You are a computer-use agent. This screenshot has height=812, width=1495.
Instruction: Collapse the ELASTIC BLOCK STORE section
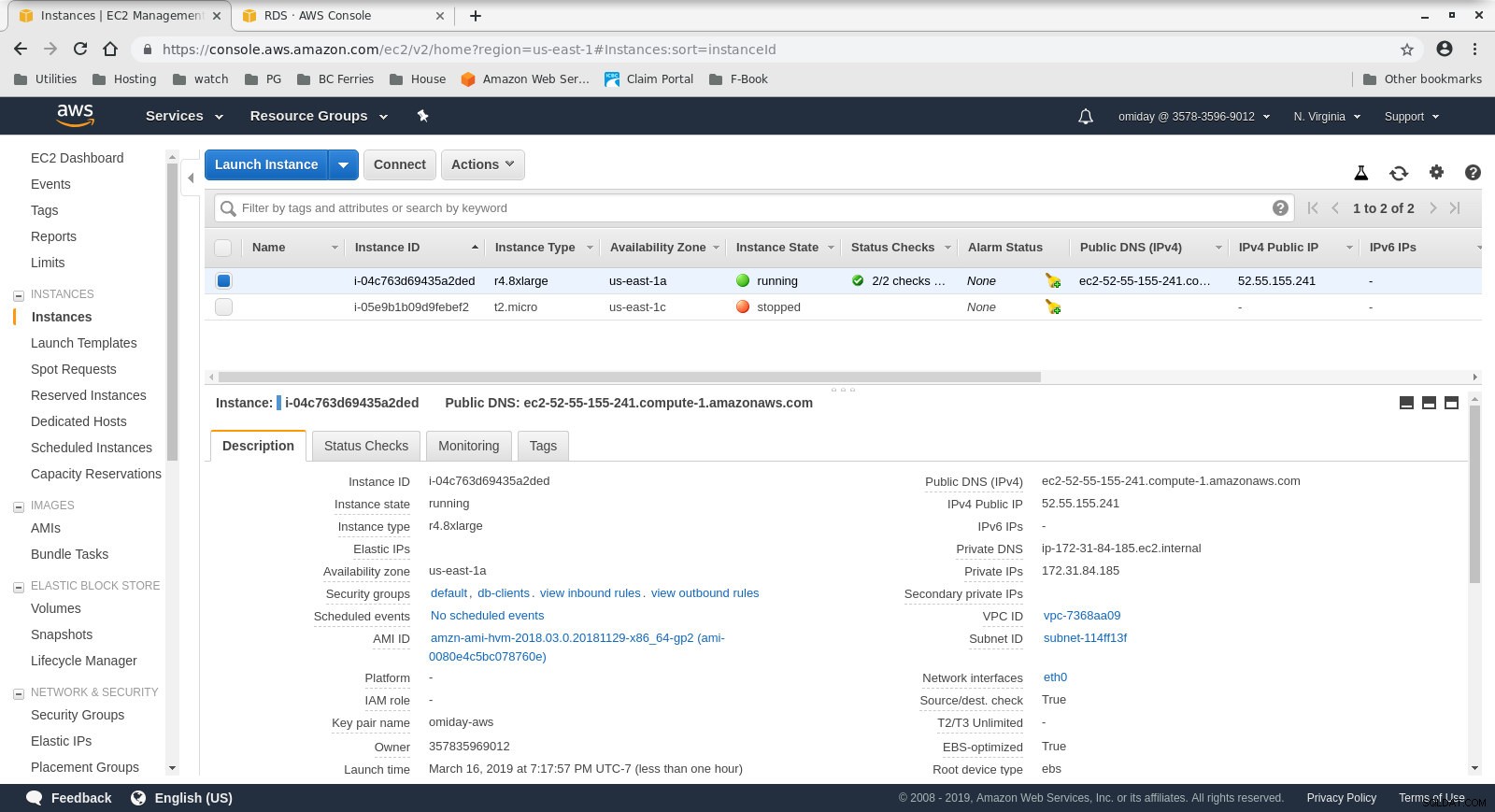(18, 587)
